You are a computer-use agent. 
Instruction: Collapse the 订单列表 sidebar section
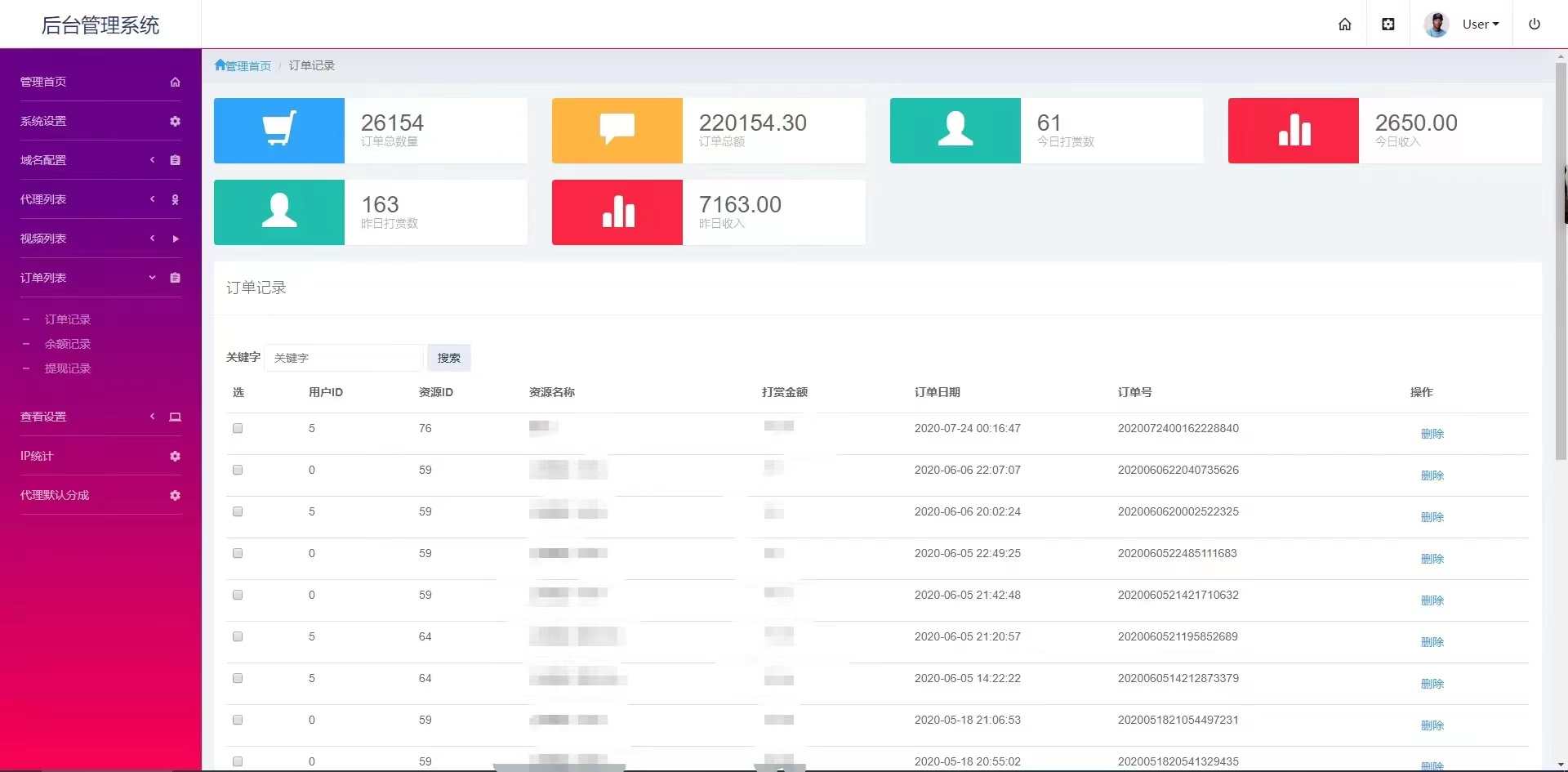click(x=100, y=278)
